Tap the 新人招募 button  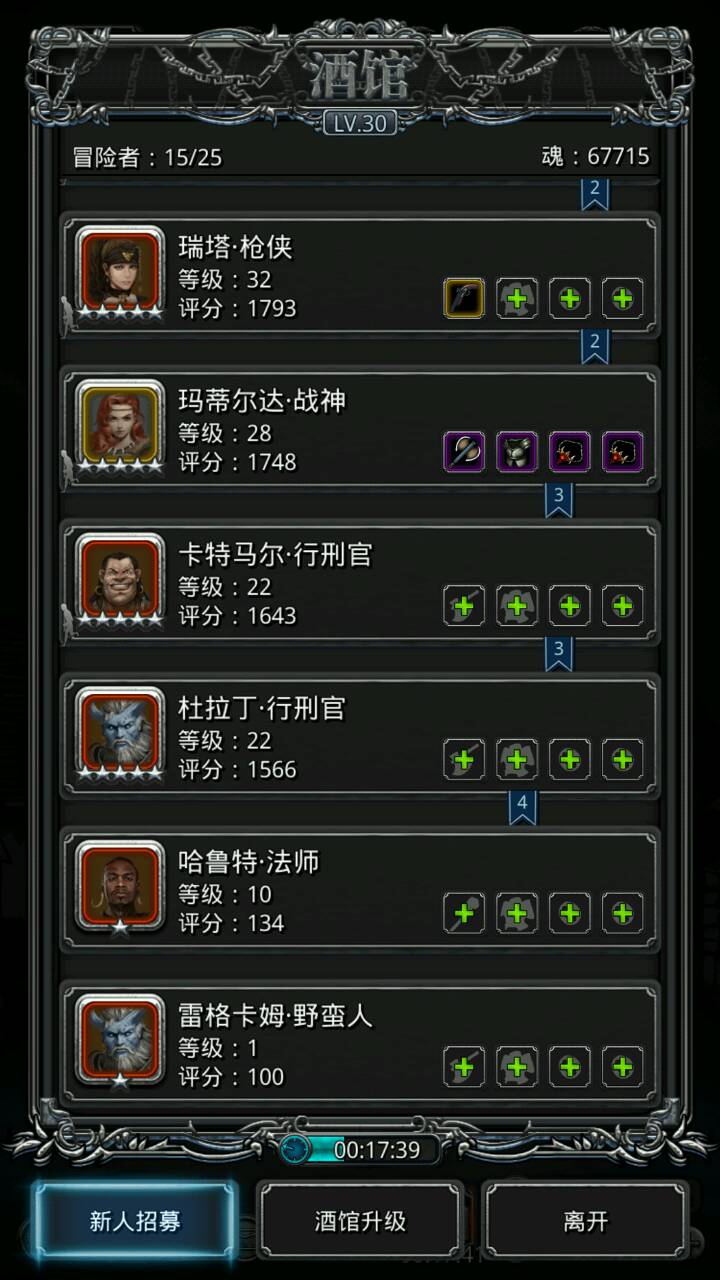tap(135, 1222)
